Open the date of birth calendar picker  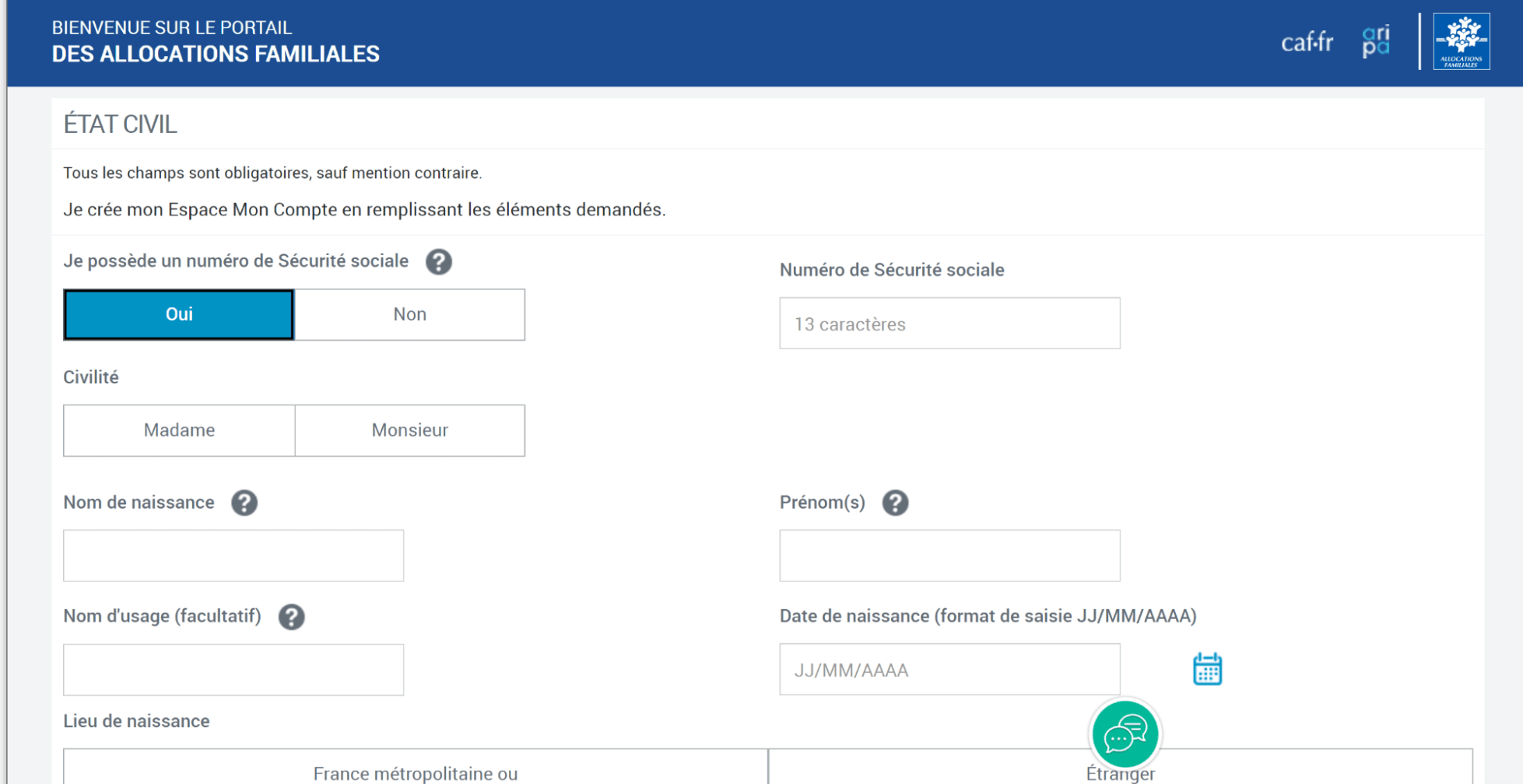(x=1207, y=669)
